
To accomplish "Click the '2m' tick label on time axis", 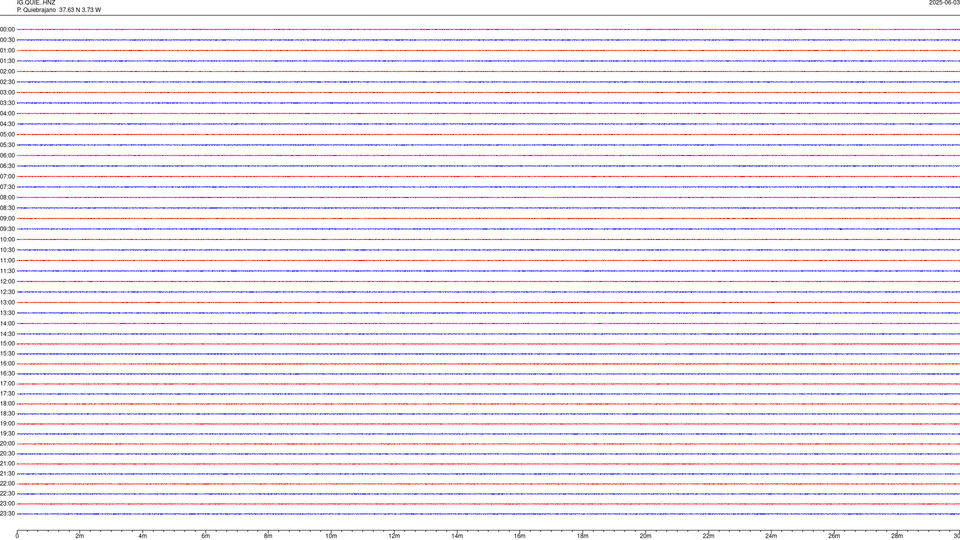I will click(x=80, y=536).
